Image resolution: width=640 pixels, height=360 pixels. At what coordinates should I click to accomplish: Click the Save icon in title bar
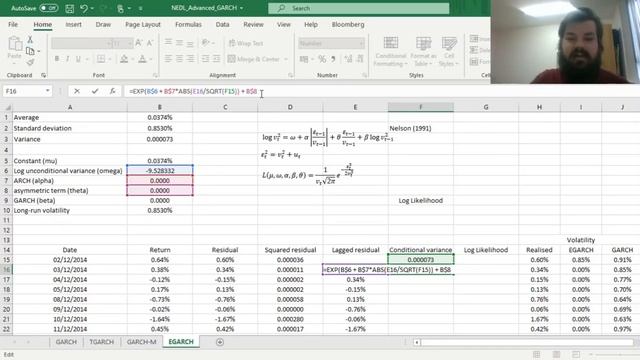pos(70,8)
